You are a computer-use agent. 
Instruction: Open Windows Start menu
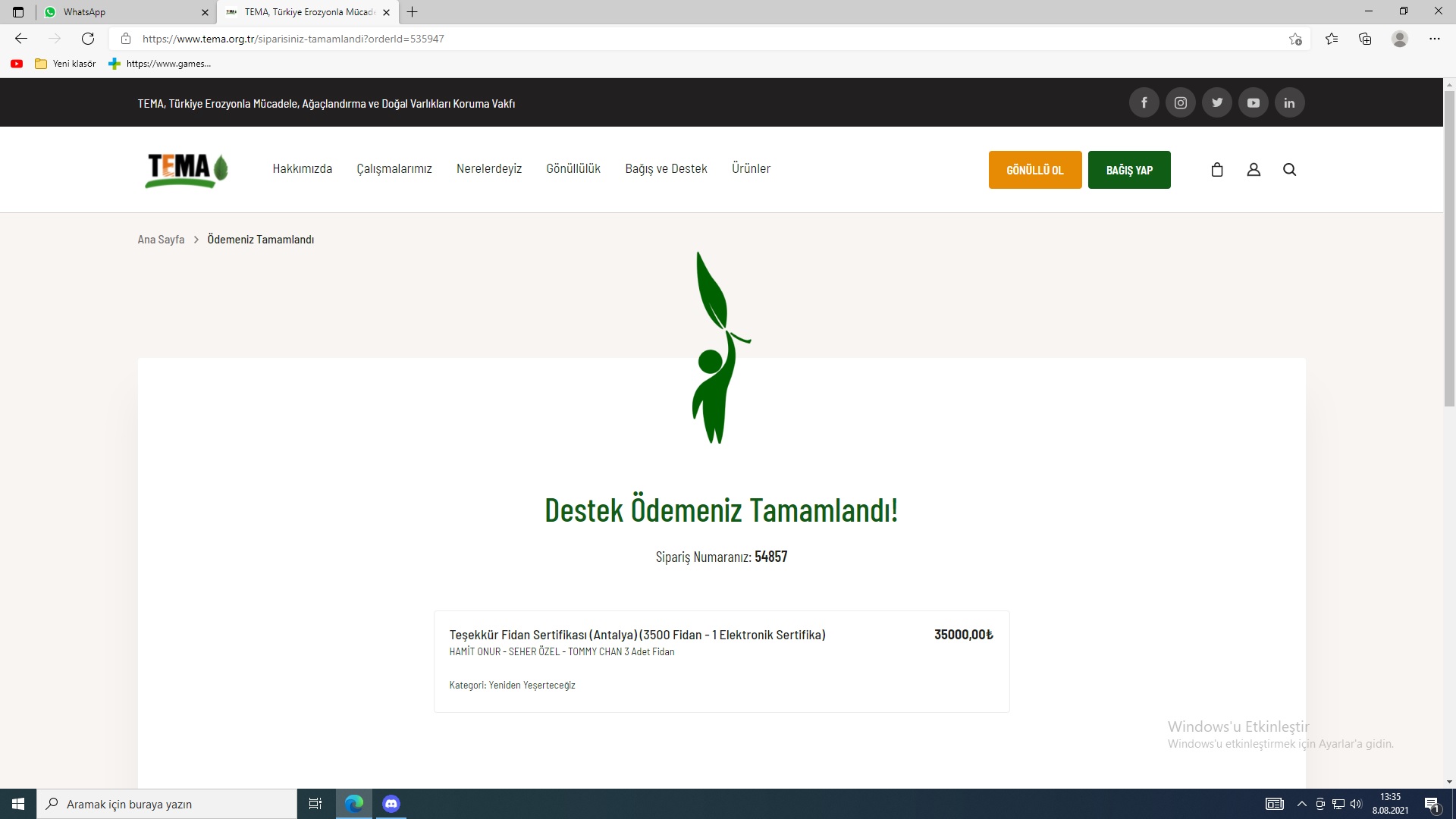[x=18, y=804]
